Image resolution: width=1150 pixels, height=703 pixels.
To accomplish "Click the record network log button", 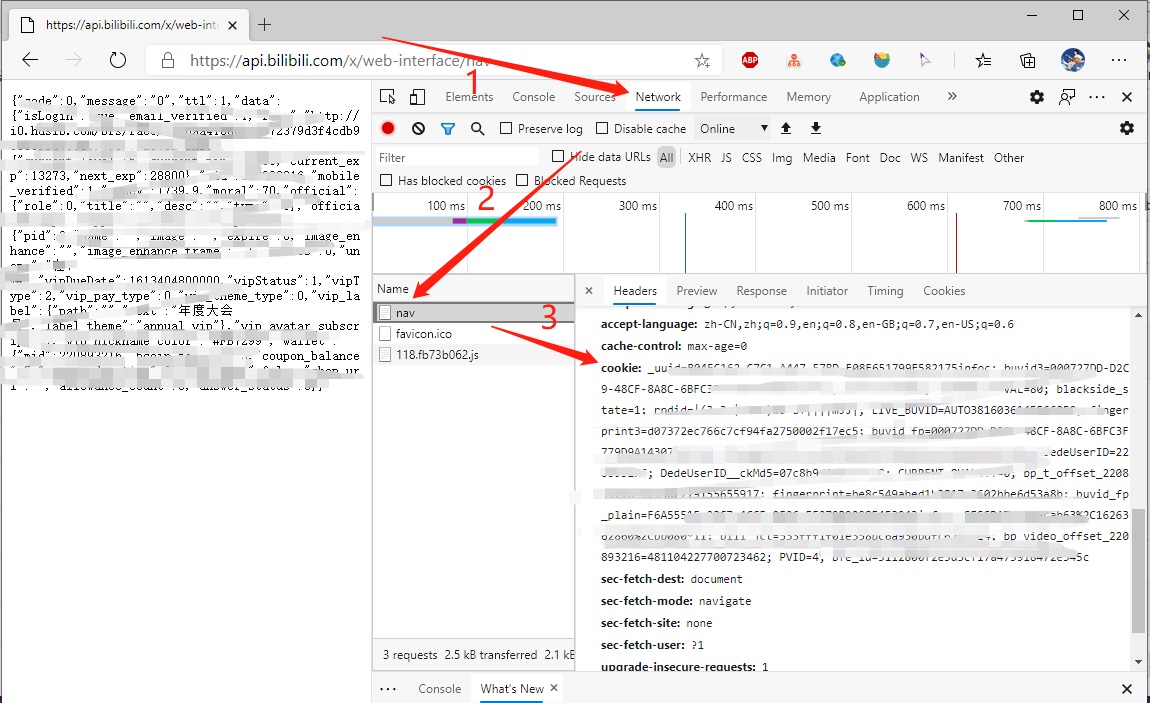I will tap(388, 128).
